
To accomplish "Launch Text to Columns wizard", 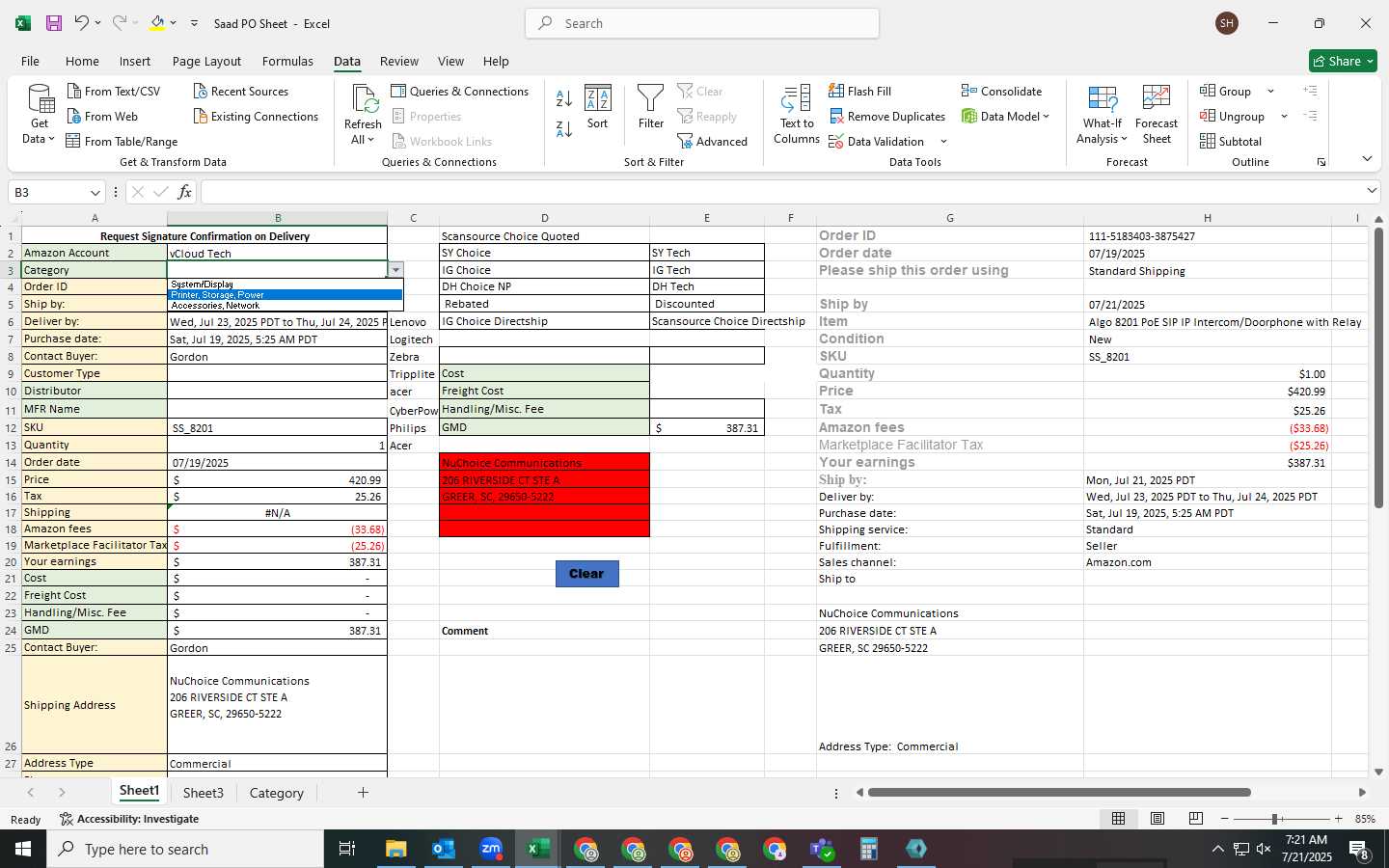I will (797, 114).
